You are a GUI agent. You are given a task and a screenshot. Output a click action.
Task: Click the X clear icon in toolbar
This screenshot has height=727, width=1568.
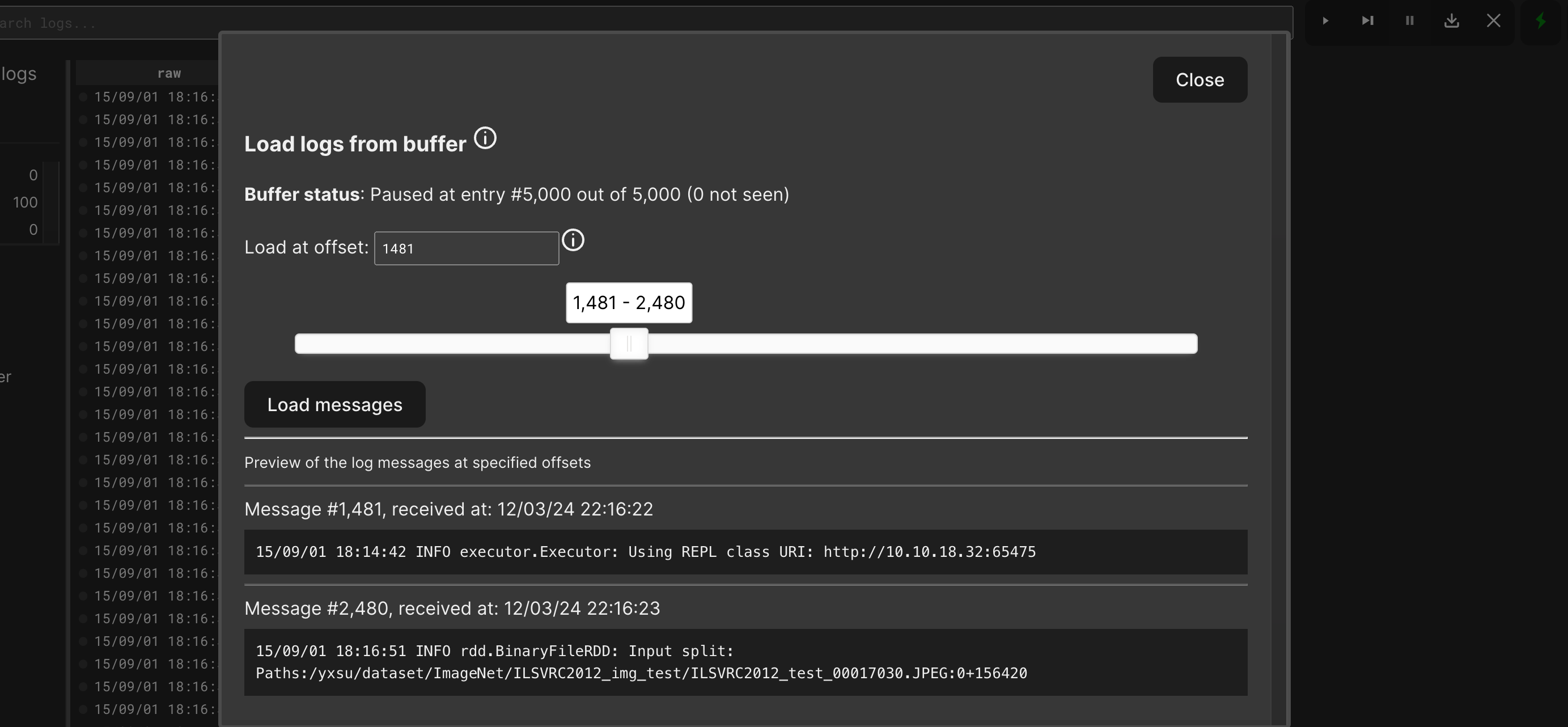(x=1493, y=21)
